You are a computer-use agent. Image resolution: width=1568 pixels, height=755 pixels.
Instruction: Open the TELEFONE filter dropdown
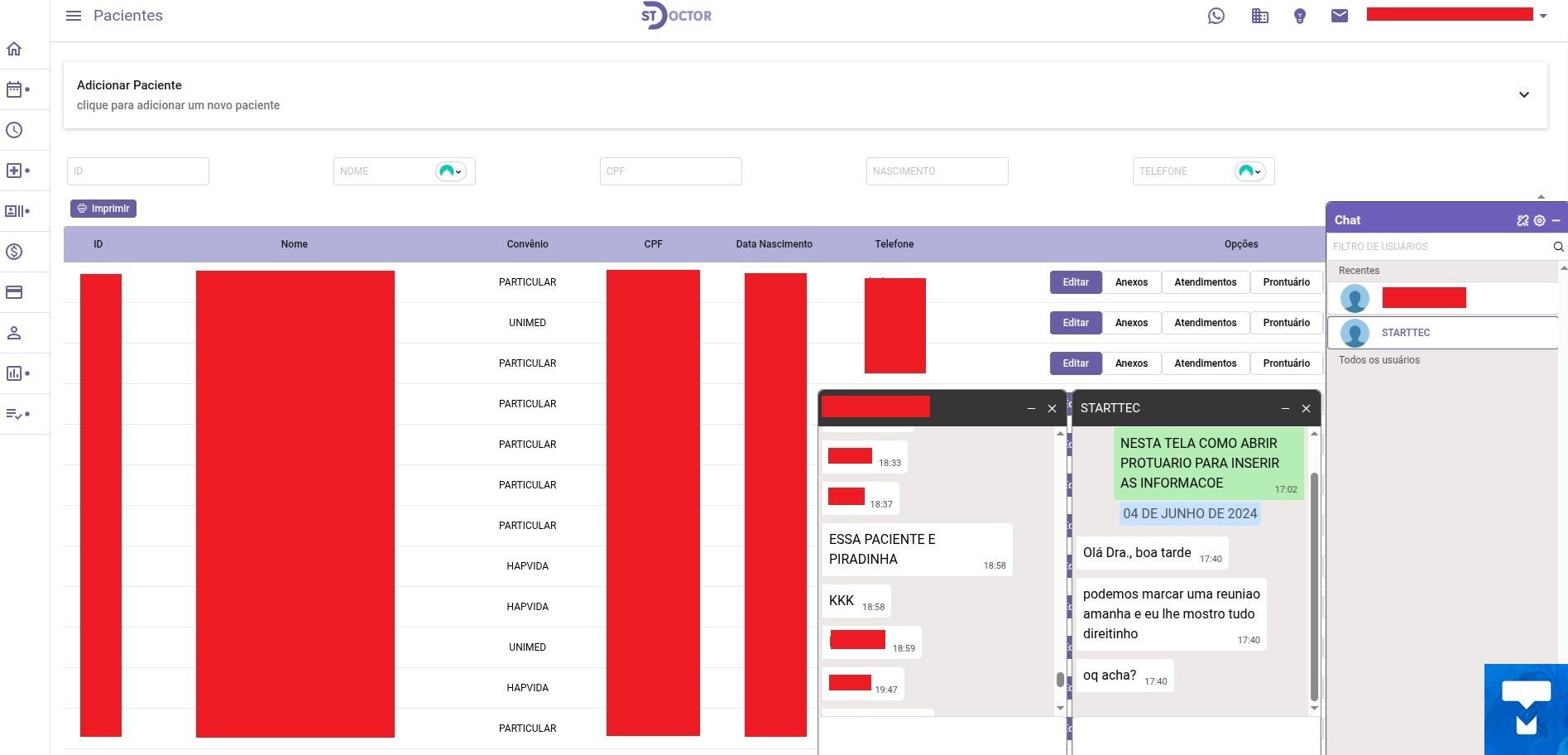(1250, 171)
